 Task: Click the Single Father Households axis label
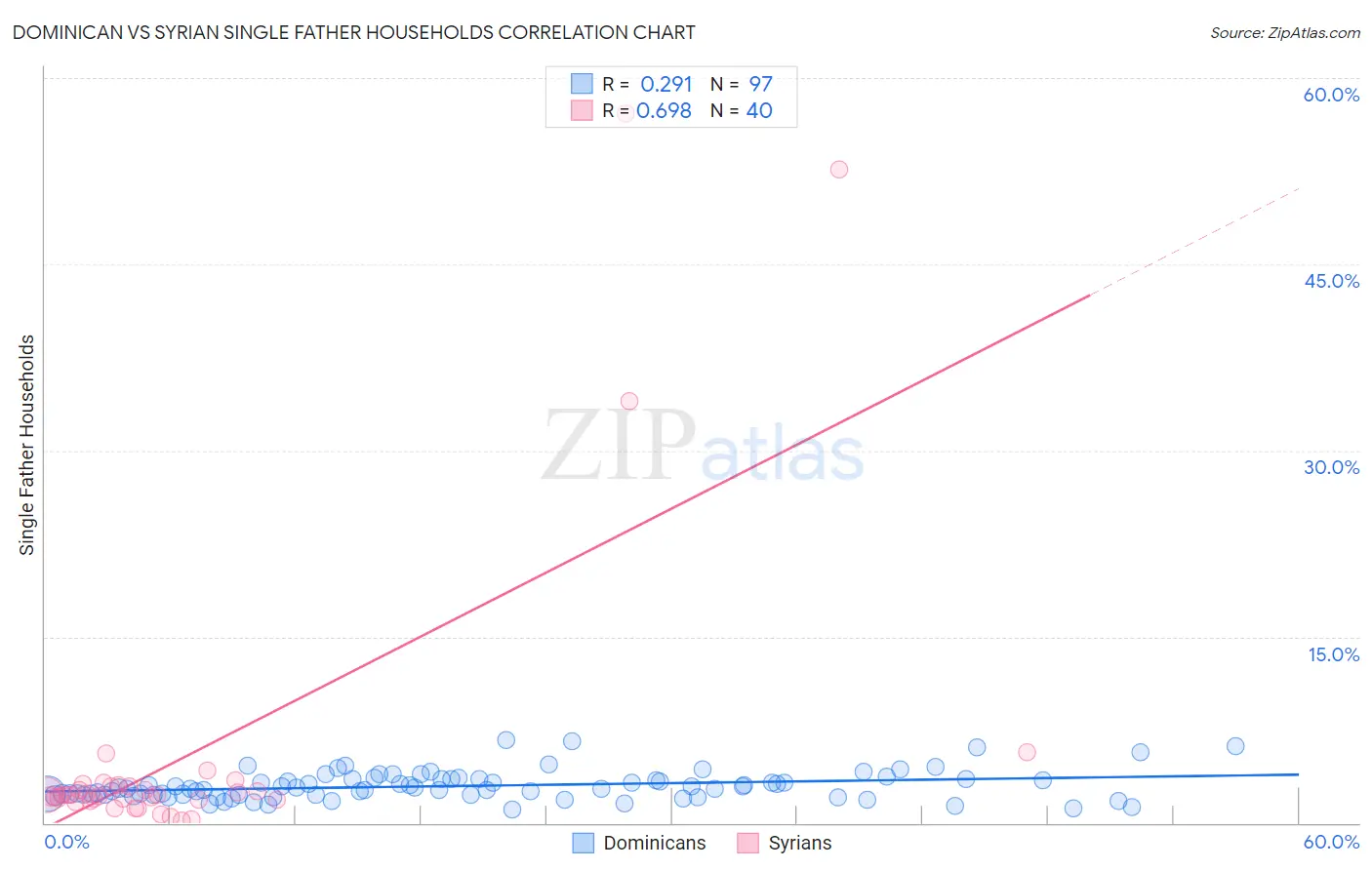coord(26,445)
